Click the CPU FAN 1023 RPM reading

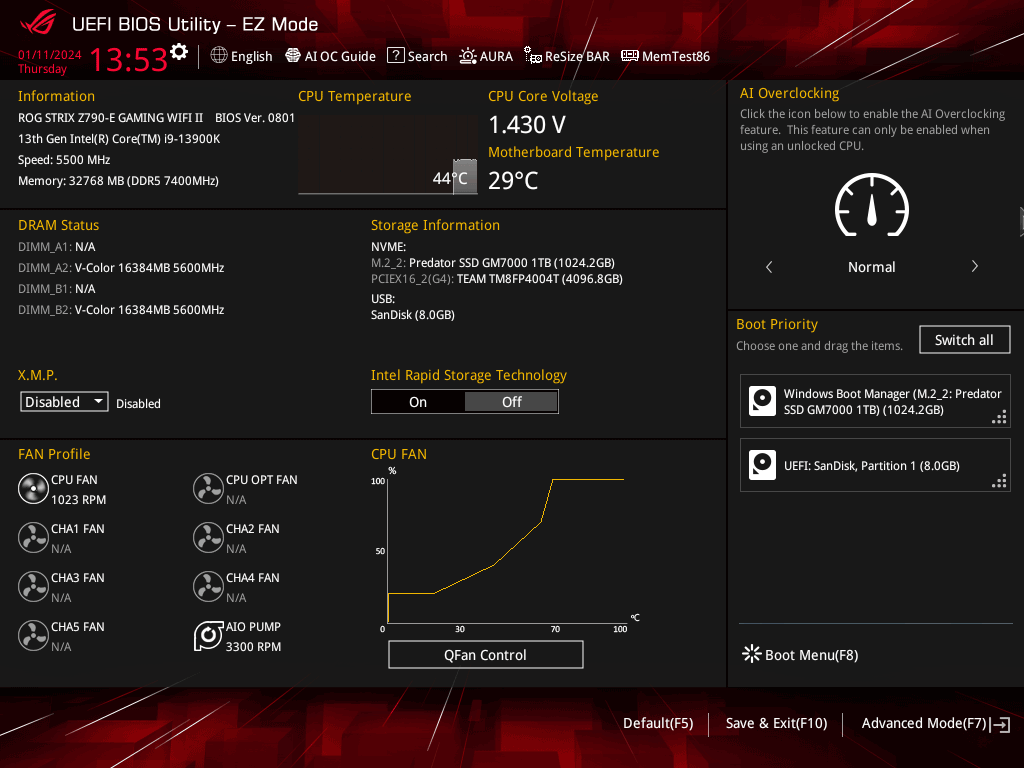tap(78, 500)
